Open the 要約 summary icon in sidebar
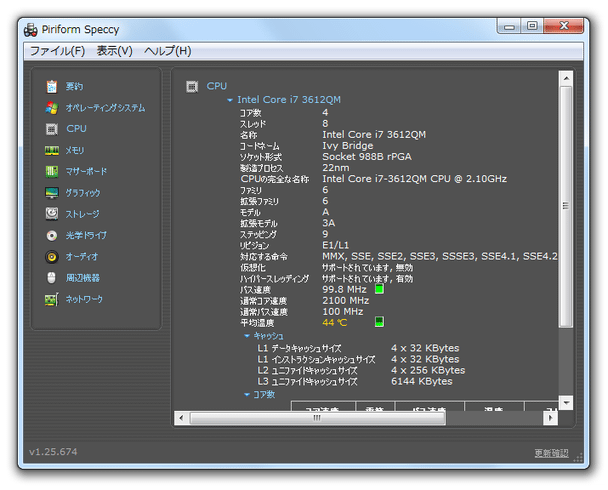The height and width of the screenshot is (490, 608). 52,86
